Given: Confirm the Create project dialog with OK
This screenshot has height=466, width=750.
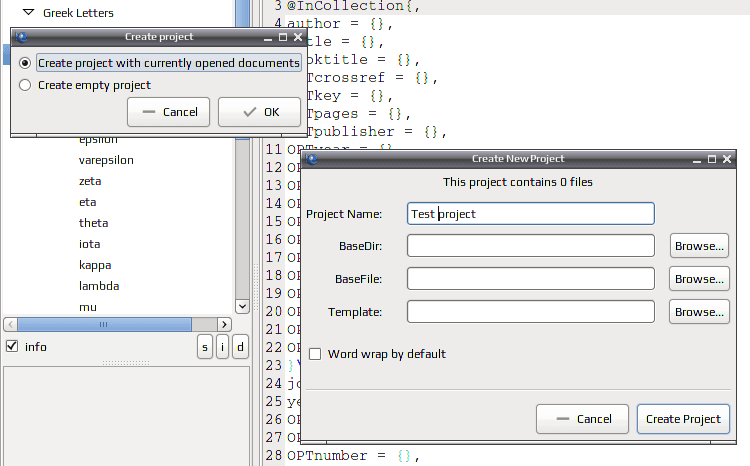Looking at the screenshot, I should point(259,112).
